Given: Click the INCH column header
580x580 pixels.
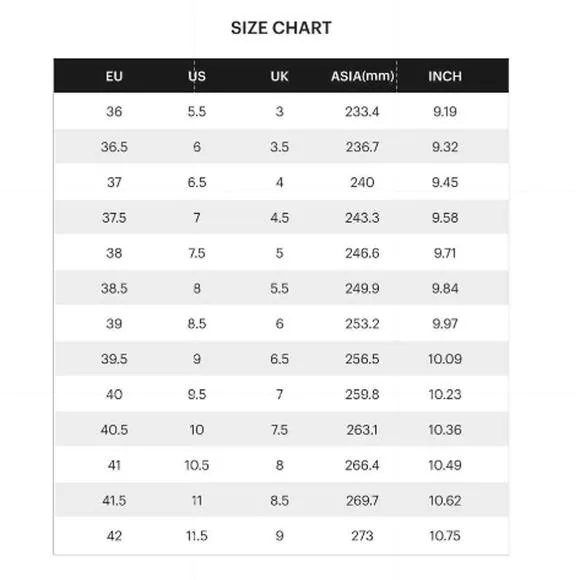Looking at the screenshot, I should [x=445, y=76].
